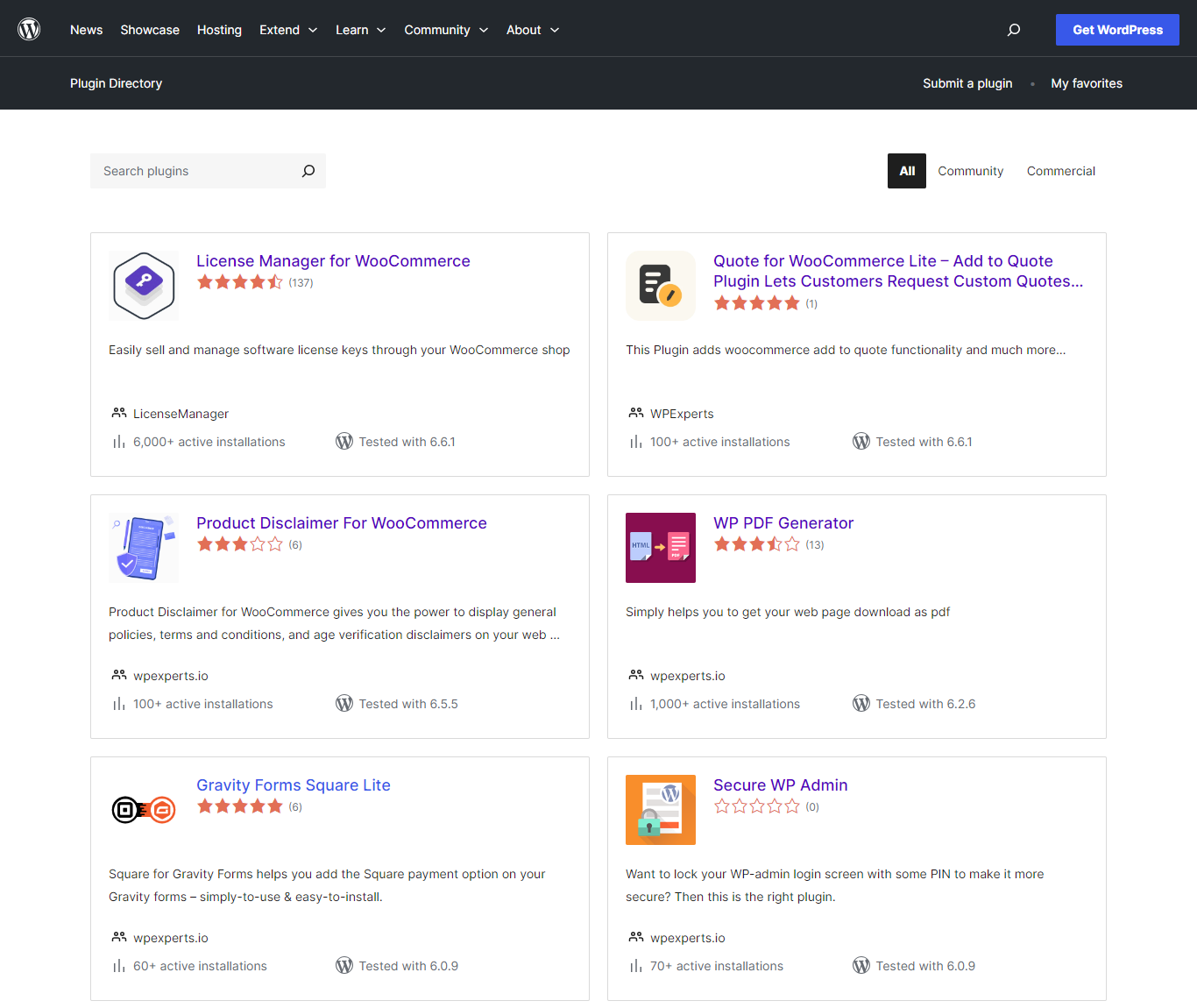
Task: Click author icon beside WPExperts
Action: (636, 413)
